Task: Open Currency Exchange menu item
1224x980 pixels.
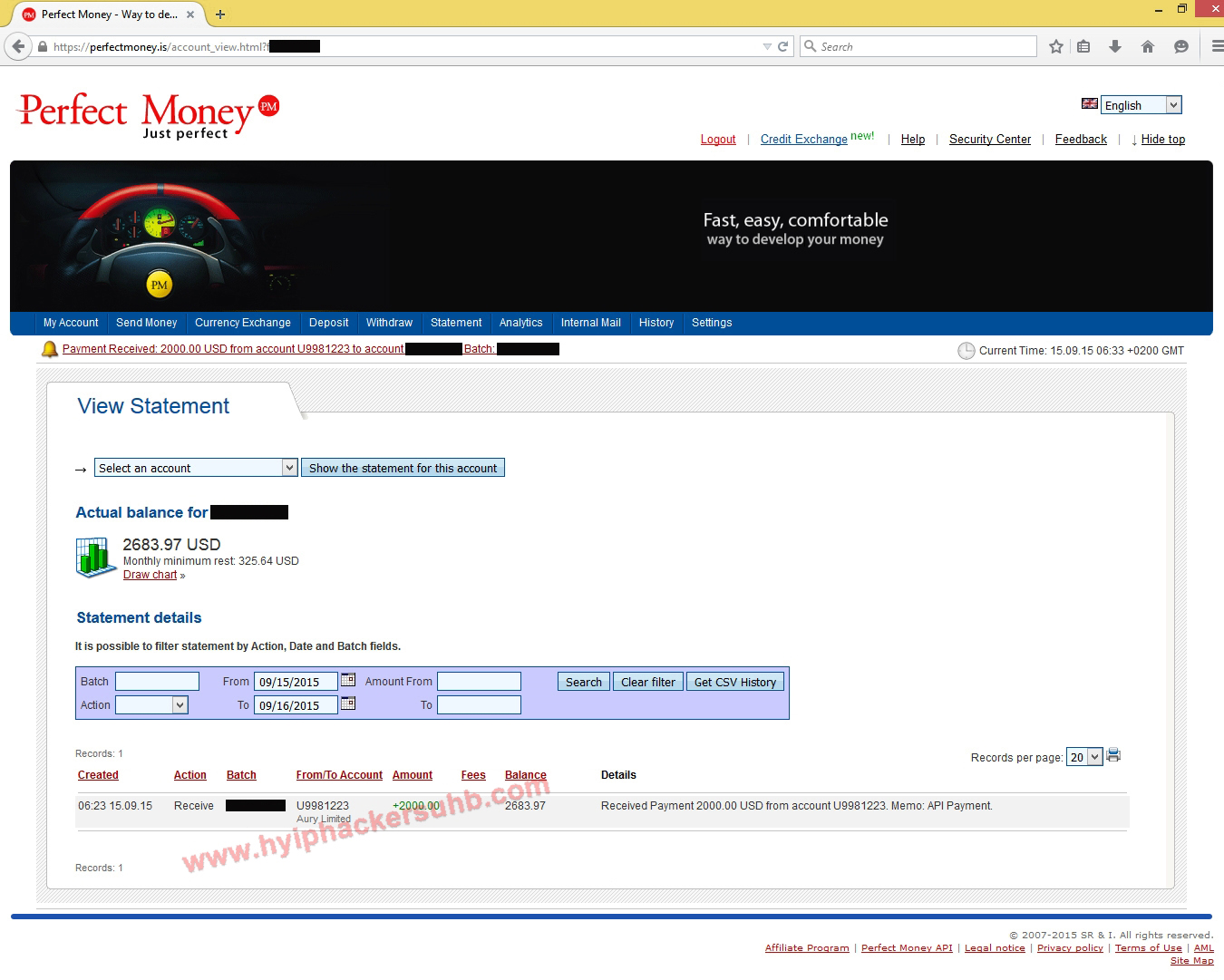Action: (243, 323)
